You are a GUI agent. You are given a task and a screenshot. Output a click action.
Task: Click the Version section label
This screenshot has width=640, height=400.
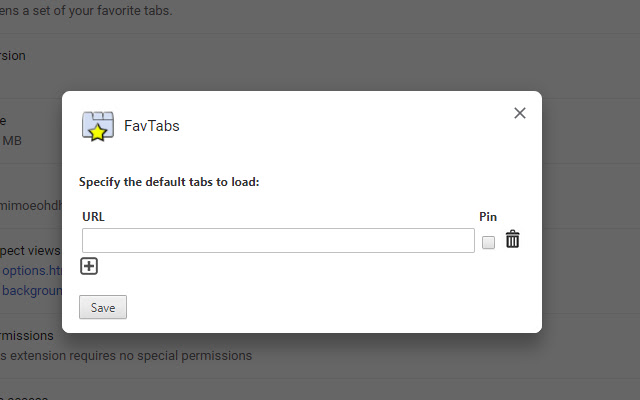coord(14,55)
